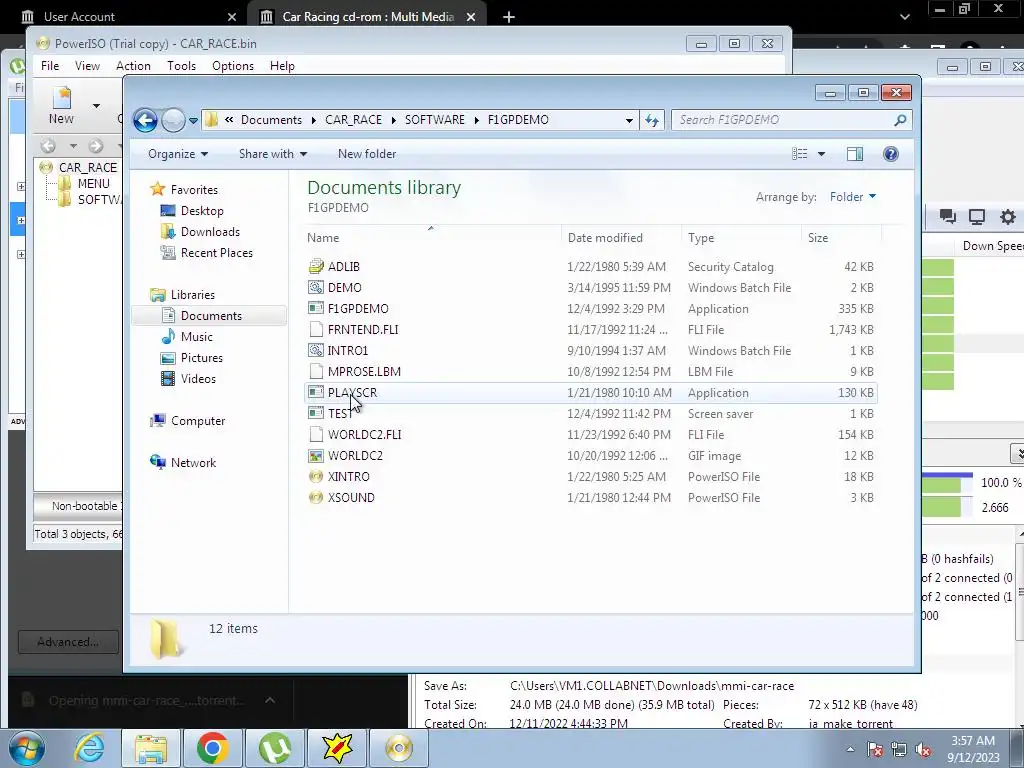Launch Internet Explorer from taskbar
Image resolution: width=1024 pixels, height=768 pixels.
point(89,748)
